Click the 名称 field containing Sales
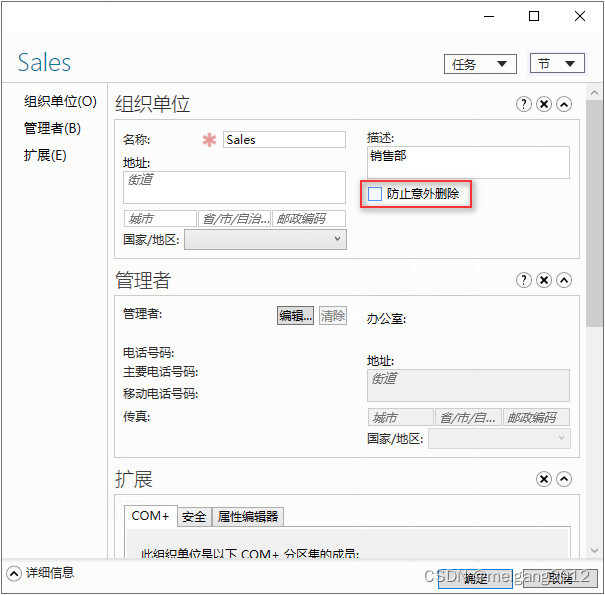Screen dimensions: 605x595 coord(284,139)
